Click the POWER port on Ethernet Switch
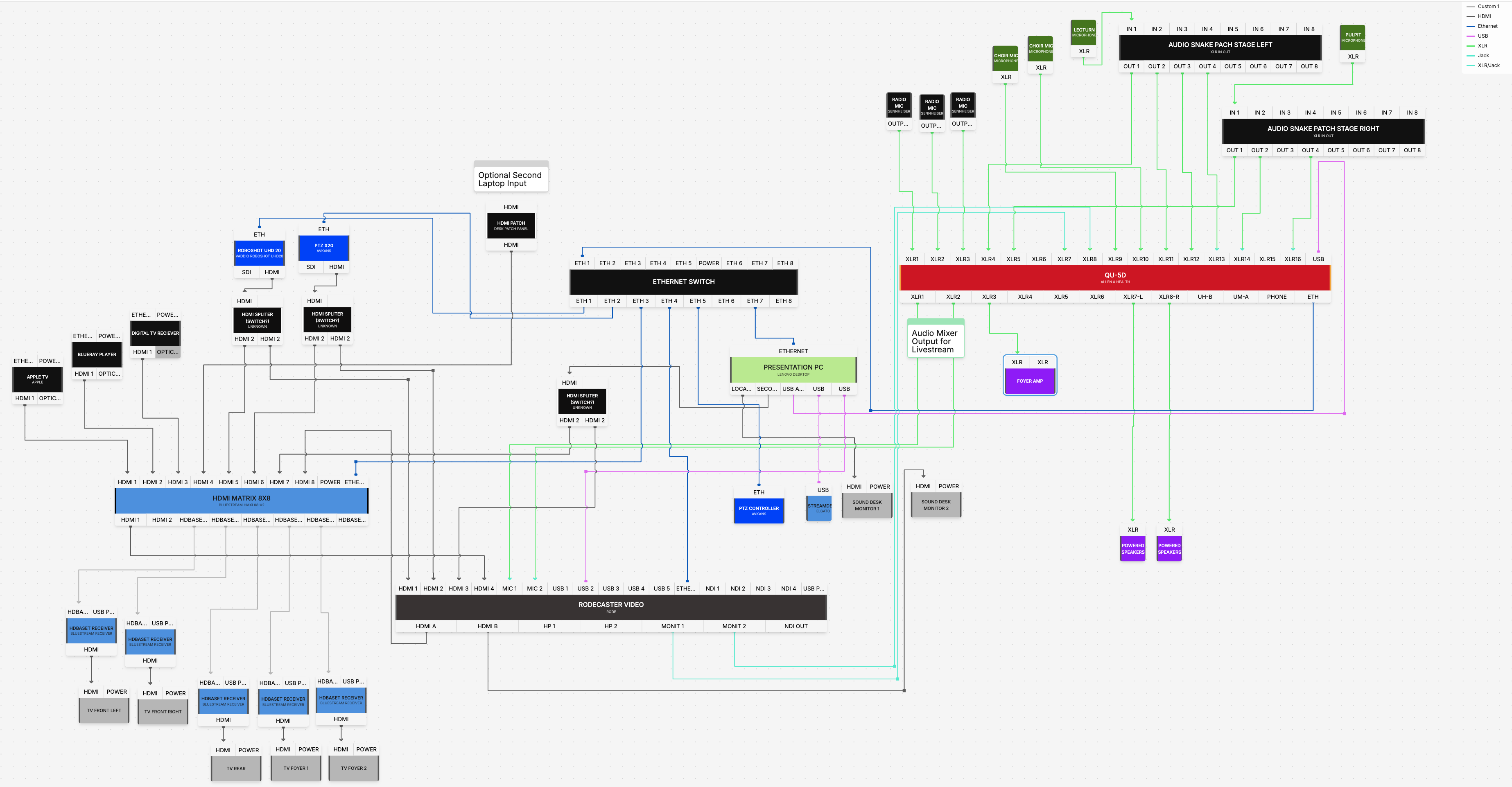 [x=708, y=264]
